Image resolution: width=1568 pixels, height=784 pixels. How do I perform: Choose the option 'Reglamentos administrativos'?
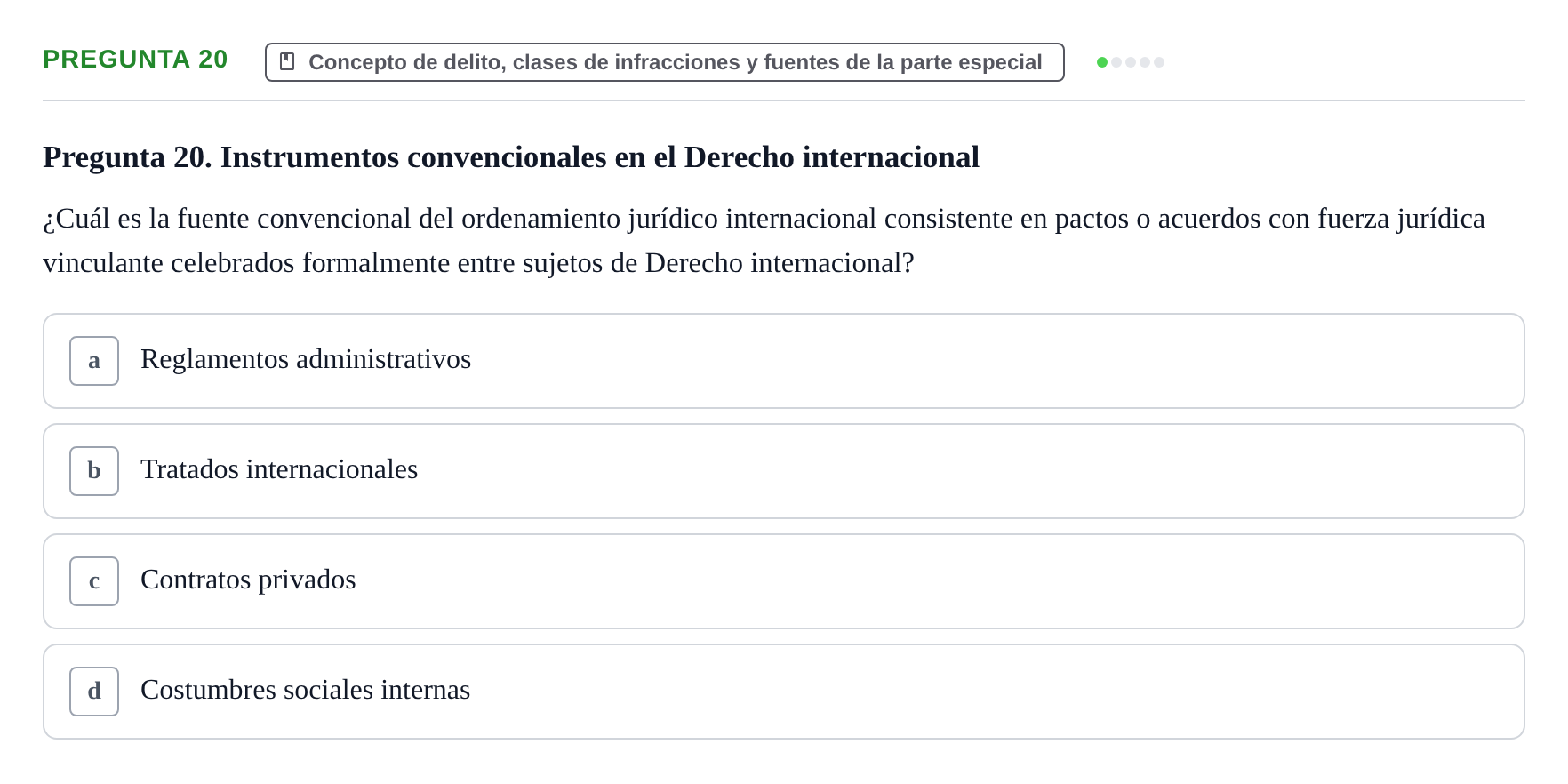(x=784, y=361)
